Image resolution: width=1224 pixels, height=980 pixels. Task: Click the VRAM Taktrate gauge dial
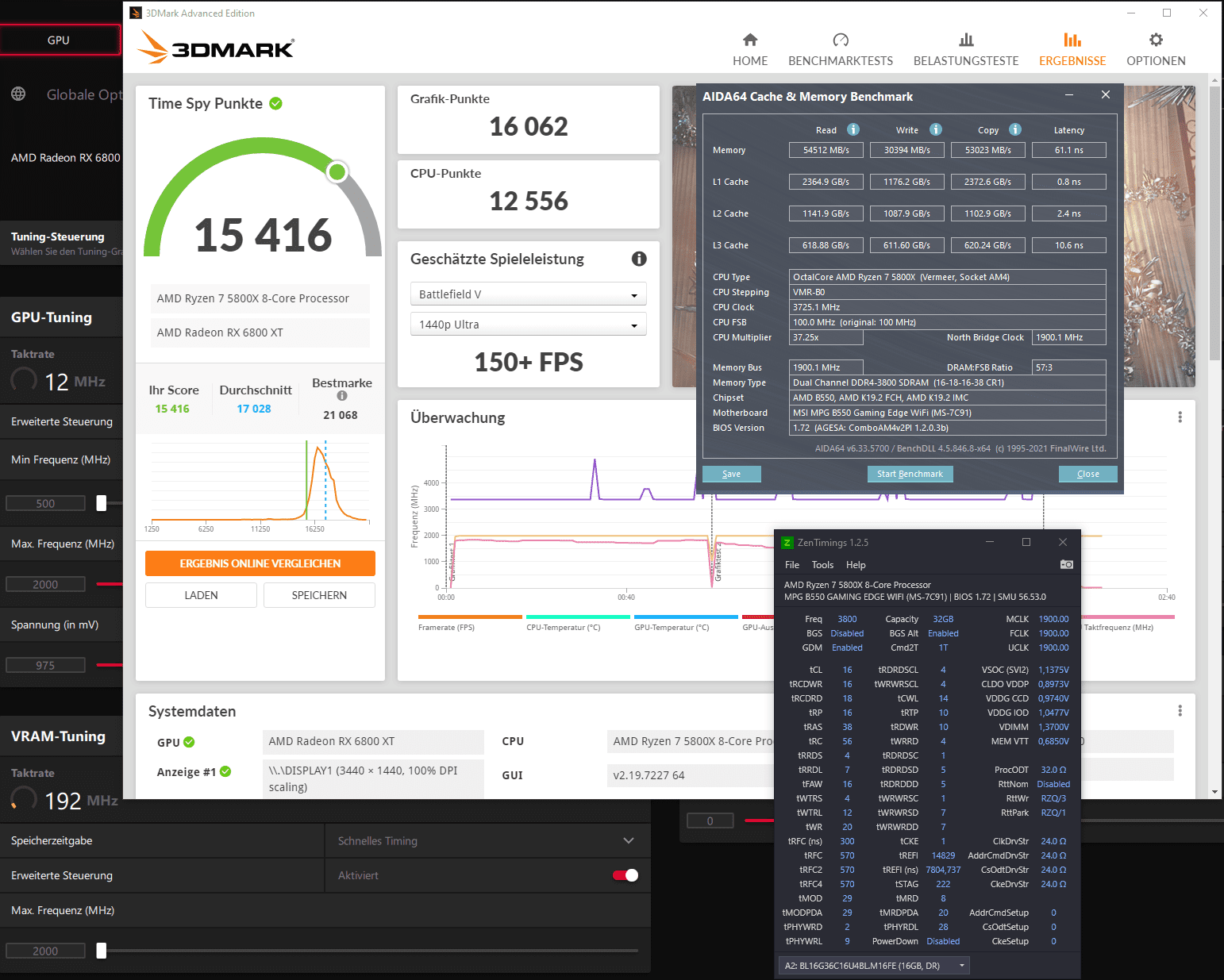(24, 798)
